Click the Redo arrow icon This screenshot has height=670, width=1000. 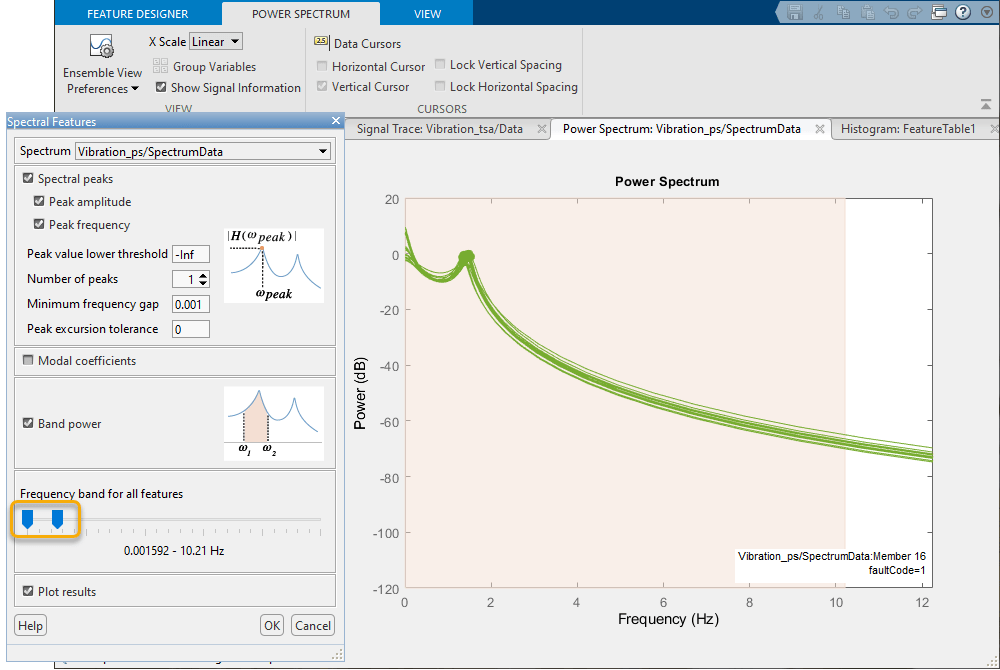(915, 12)
